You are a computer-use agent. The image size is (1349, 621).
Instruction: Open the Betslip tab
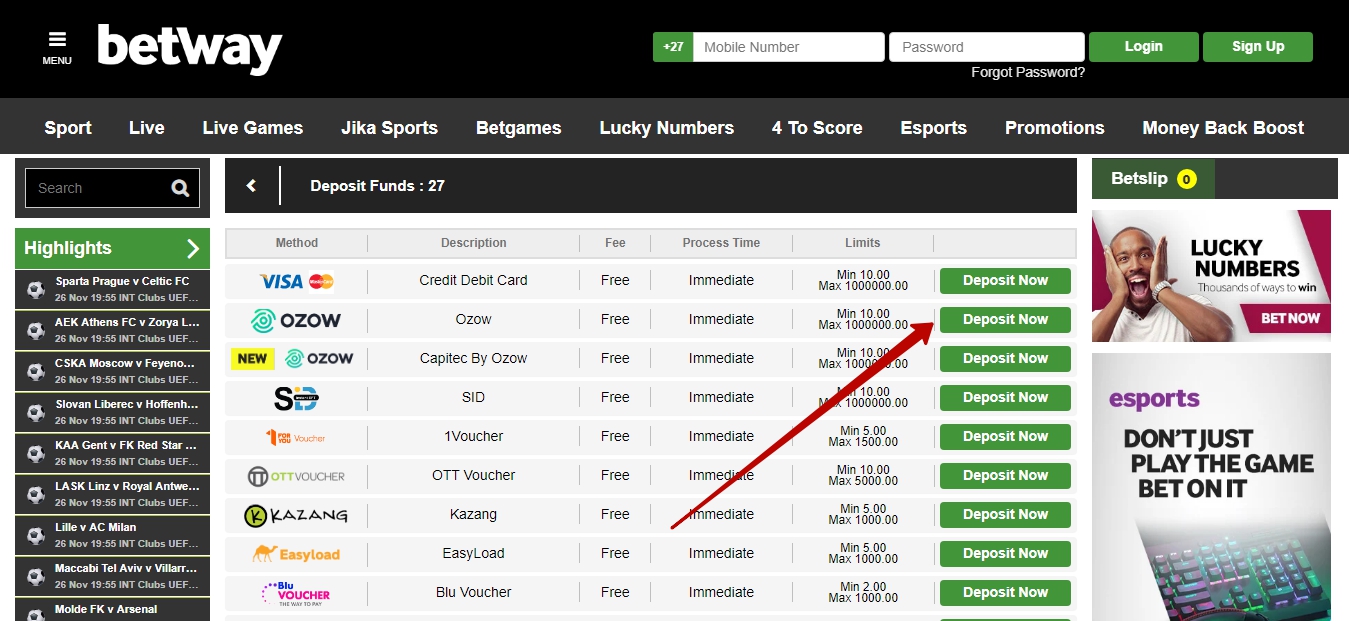[1153, 179]
